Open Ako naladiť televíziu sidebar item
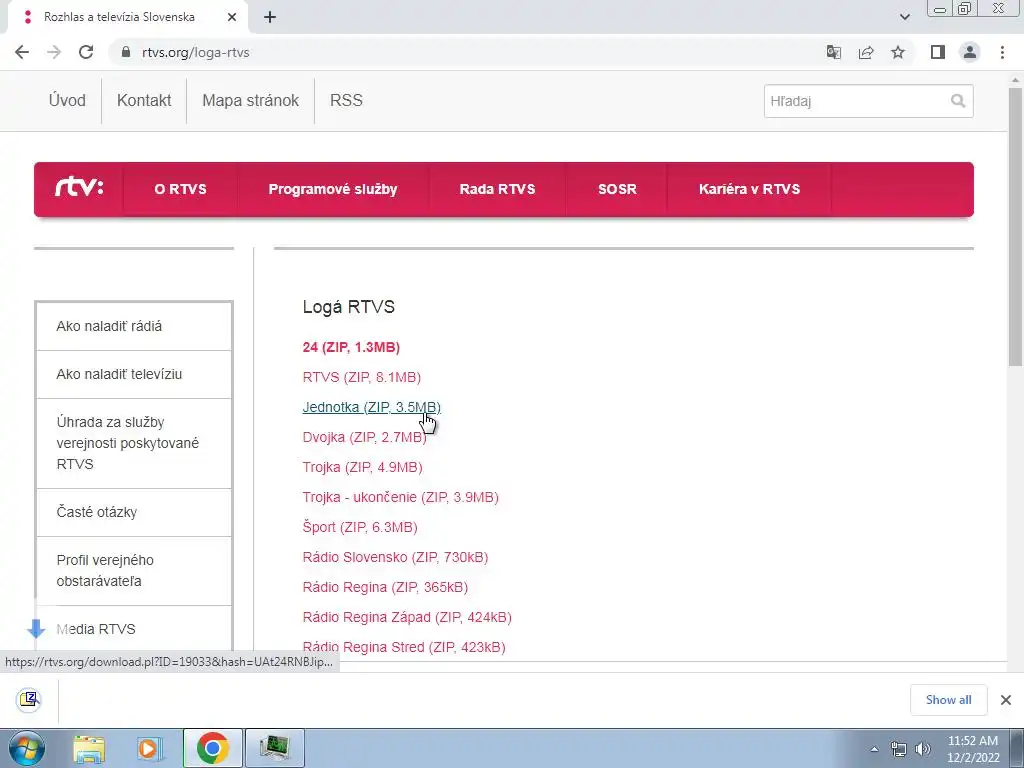The height and width of the screenshot is (768, 1024). (134, 374)
